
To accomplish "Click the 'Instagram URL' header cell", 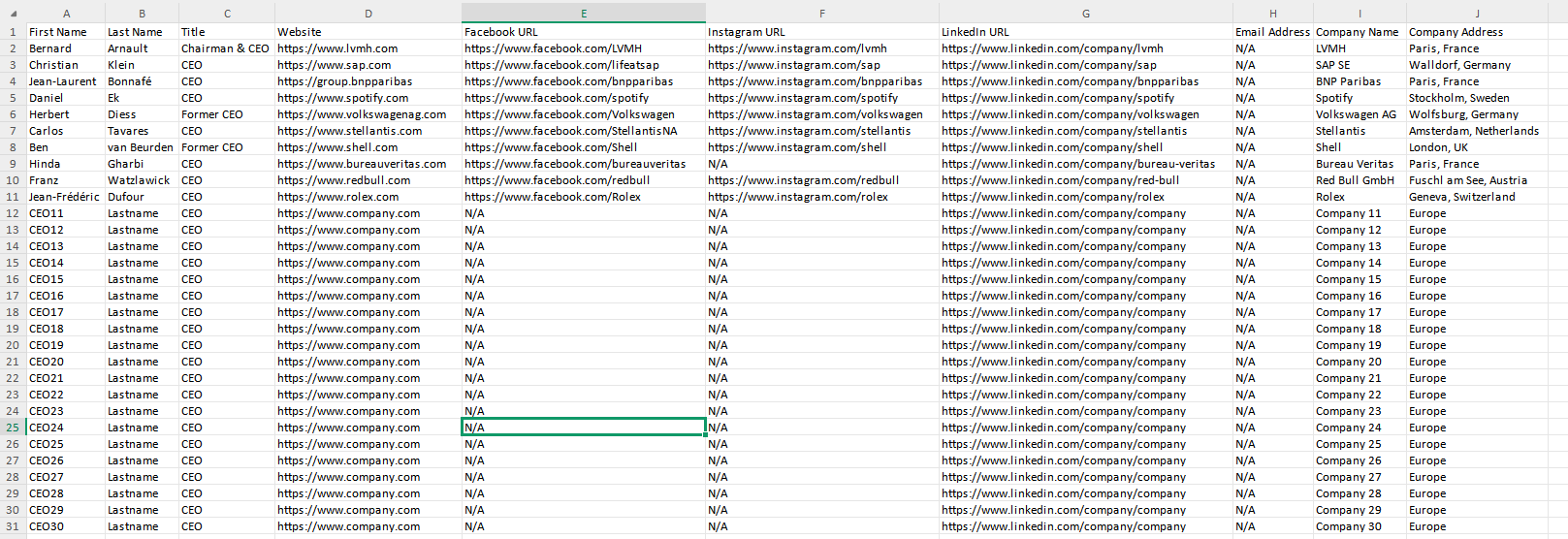I will pos(822,32).
